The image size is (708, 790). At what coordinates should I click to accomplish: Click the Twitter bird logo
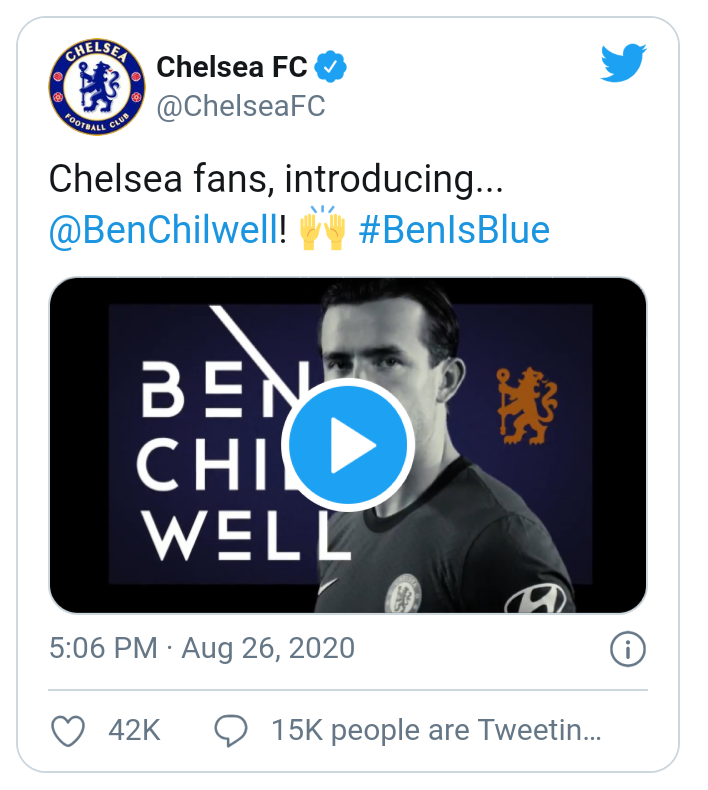[x=624, y=66]
